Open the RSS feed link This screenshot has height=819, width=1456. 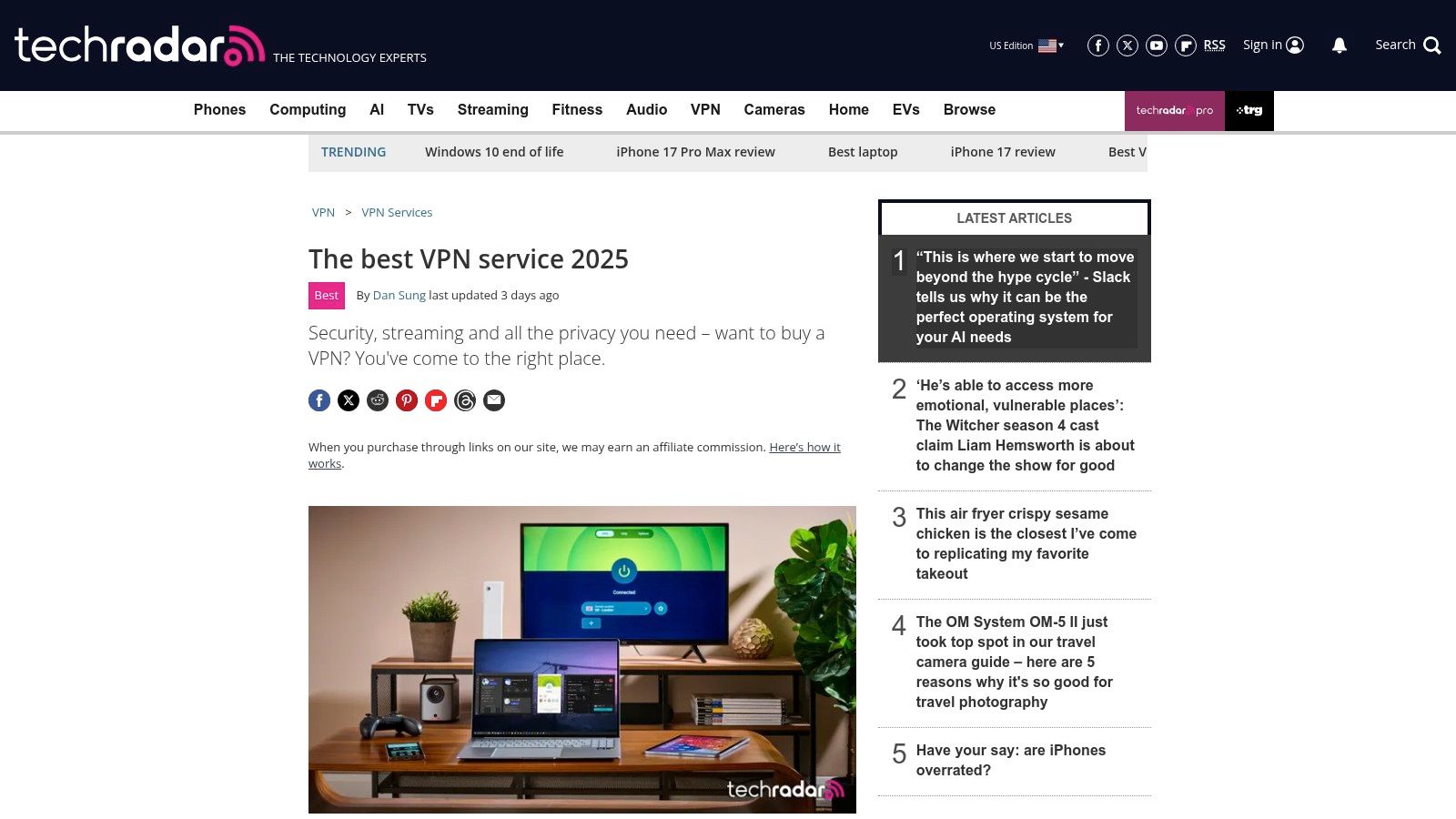click(1214, 45)
